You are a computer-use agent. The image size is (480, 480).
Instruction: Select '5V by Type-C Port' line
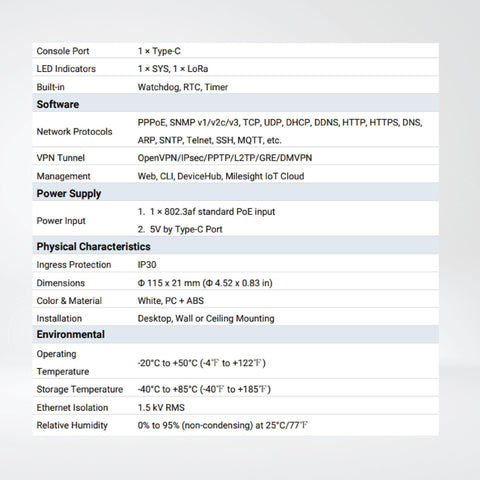[186, 229]
